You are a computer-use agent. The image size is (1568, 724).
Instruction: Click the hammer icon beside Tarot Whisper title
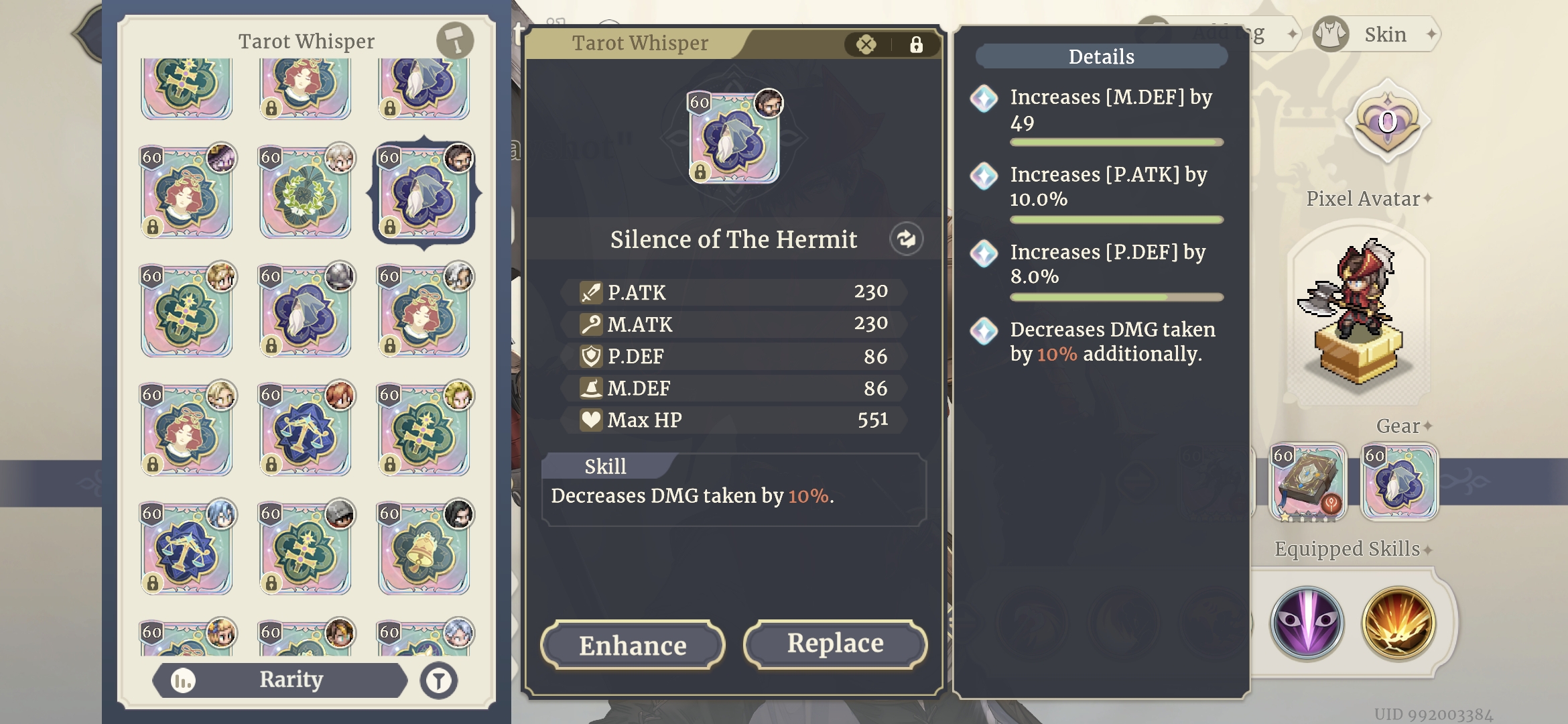coord(455,40)
